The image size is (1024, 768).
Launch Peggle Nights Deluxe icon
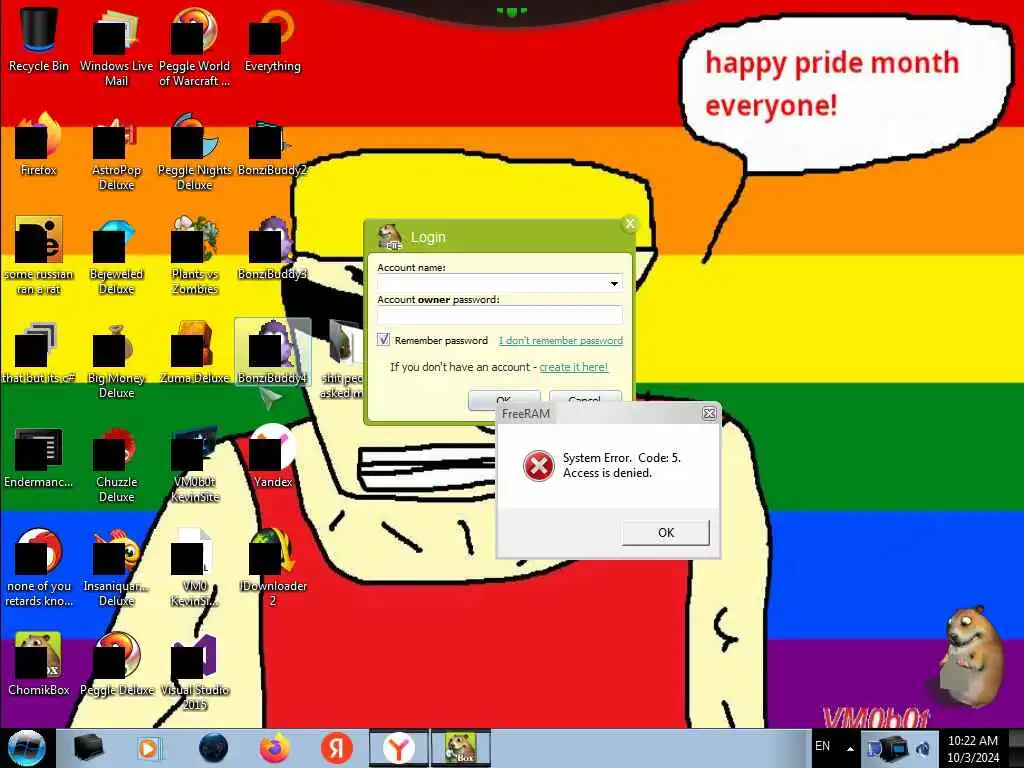click(195, 150)
